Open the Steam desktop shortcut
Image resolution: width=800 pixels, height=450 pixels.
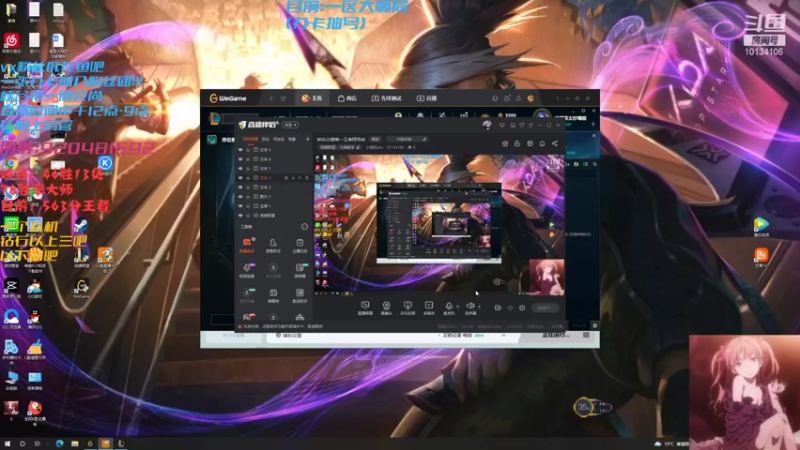click(x=81, y=224)
